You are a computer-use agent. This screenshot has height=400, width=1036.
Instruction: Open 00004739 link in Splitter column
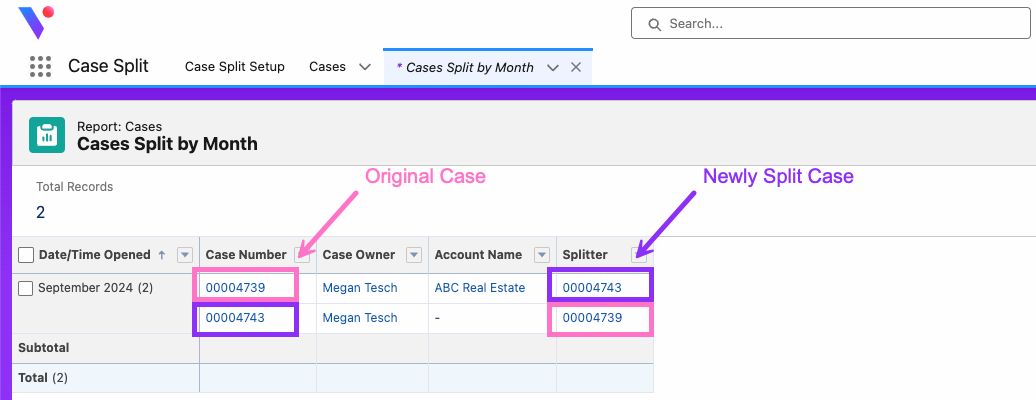592,318
